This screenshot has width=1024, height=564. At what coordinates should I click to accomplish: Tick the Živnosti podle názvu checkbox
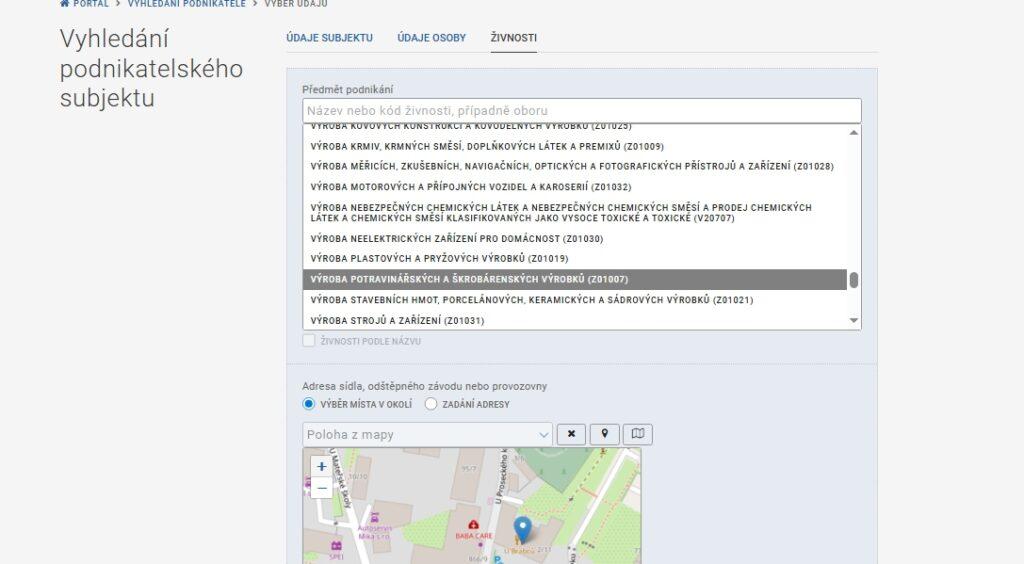(x=309, y=341)
